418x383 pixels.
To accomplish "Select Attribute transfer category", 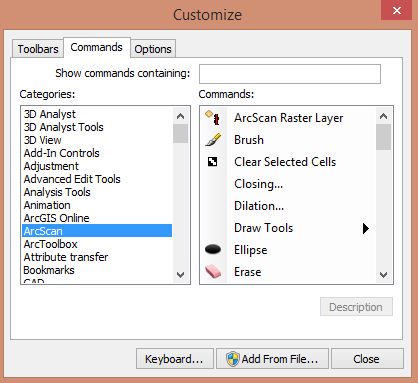I will 97,257.
